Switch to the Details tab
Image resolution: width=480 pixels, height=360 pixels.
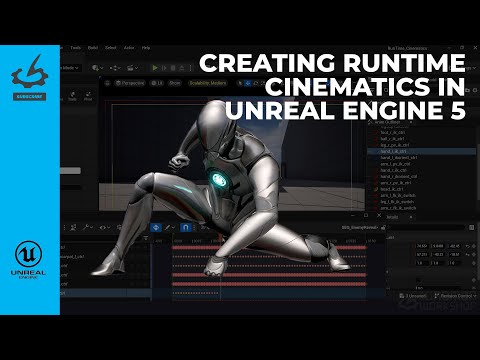coord(393,217)
